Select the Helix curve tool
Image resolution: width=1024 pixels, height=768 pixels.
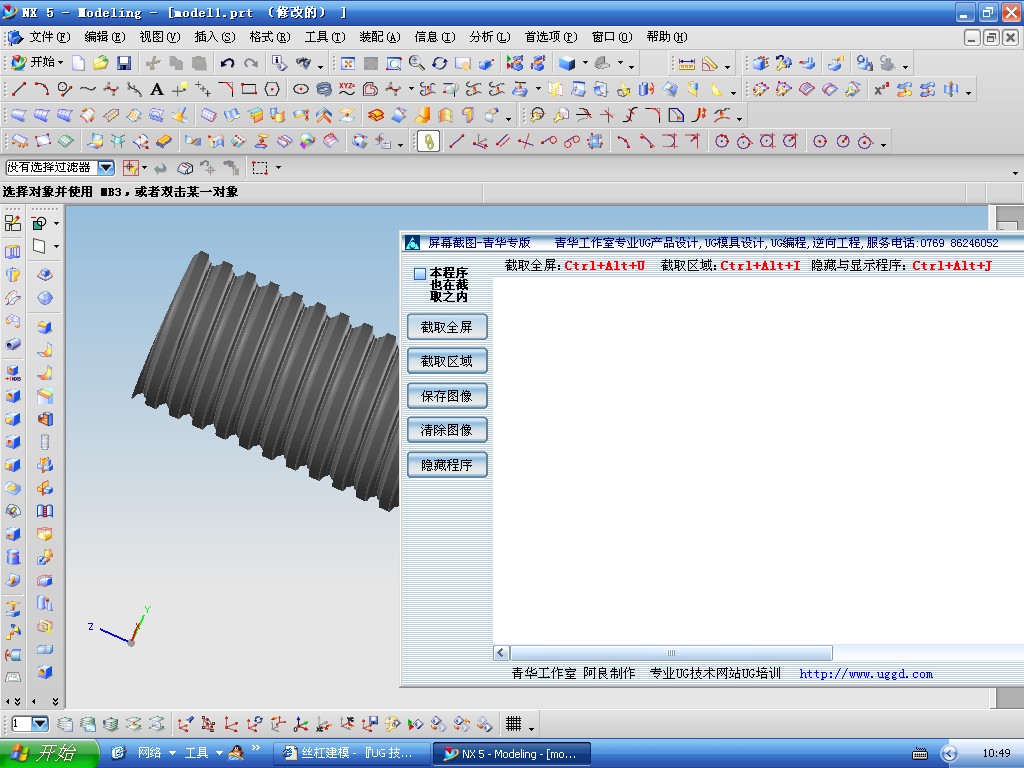[324, 89]
